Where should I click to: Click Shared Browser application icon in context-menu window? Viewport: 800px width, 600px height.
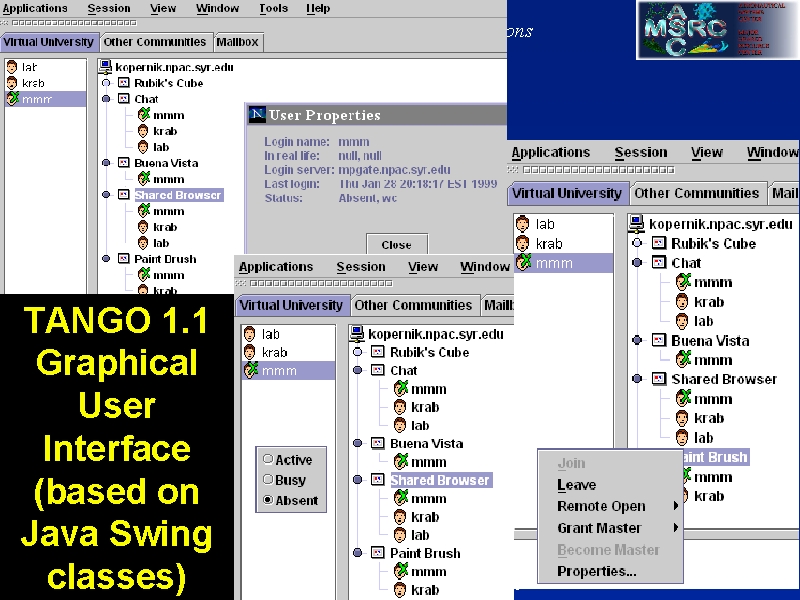659,379
